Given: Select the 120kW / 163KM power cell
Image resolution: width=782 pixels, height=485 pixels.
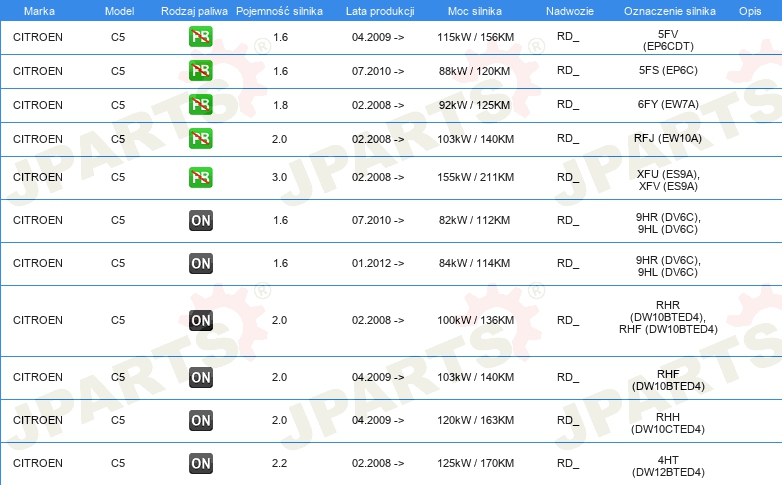Looking at the screenshot, I should 475,420.
